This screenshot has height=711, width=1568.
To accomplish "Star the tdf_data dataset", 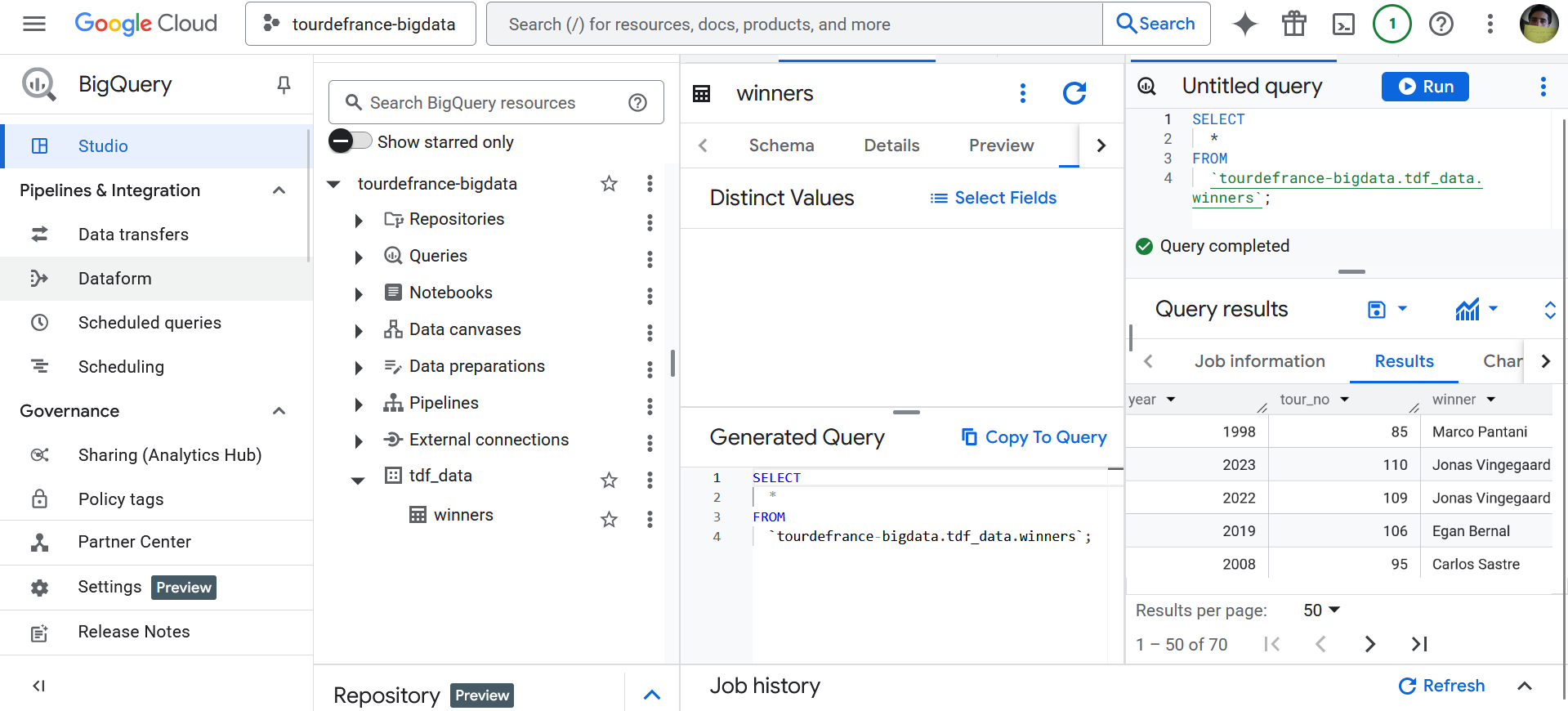I will point(609,480).
